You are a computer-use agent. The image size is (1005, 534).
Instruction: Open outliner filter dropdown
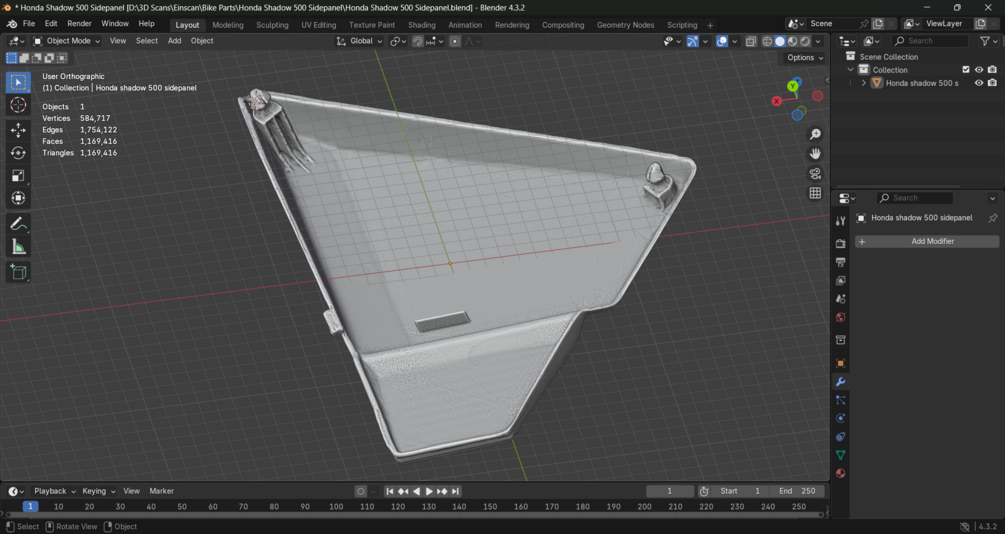tap(989, 41)
